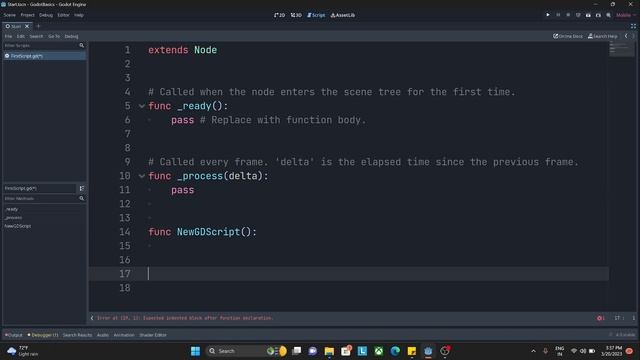The width and height of the screenshot is (640, 360).
Task: Collapse the _ready function fold arrow
Action: coord(142,106)
